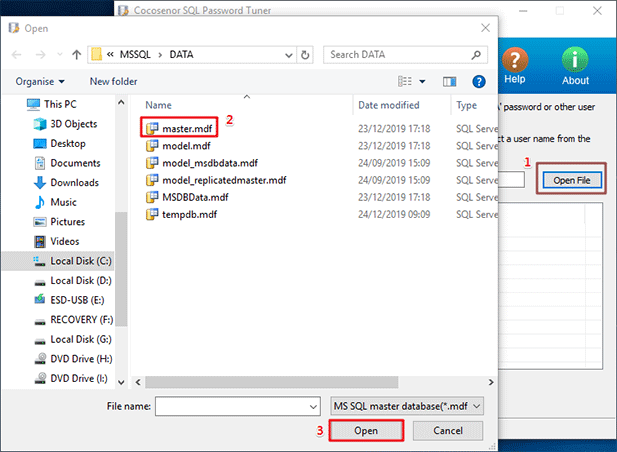617x452 pixels.
Task: Click master.mdf date 23/12/2019 17:18
Action: (394, 129)
